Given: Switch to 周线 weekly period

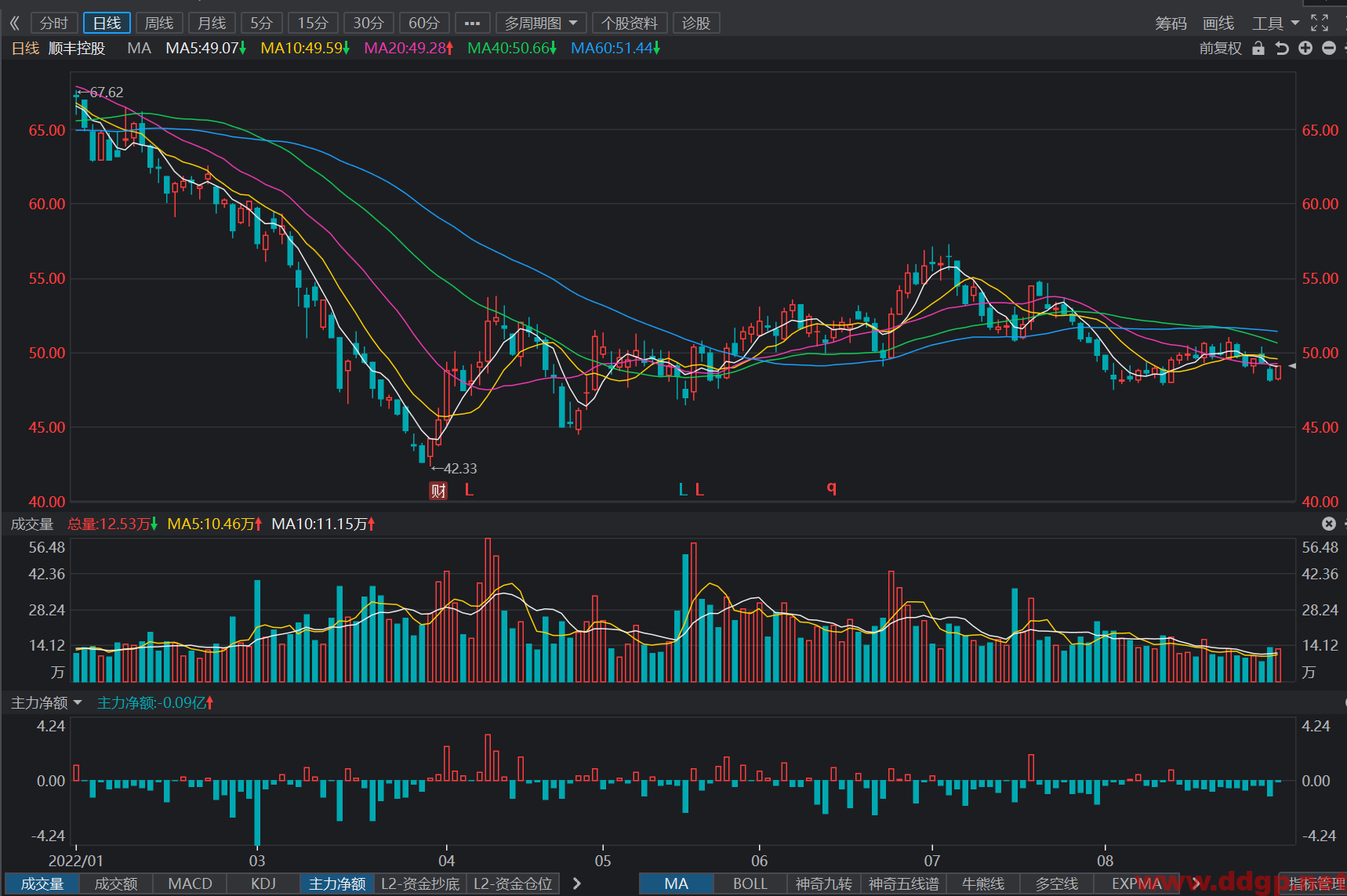Looking at the screenshot, I should 159,24.
